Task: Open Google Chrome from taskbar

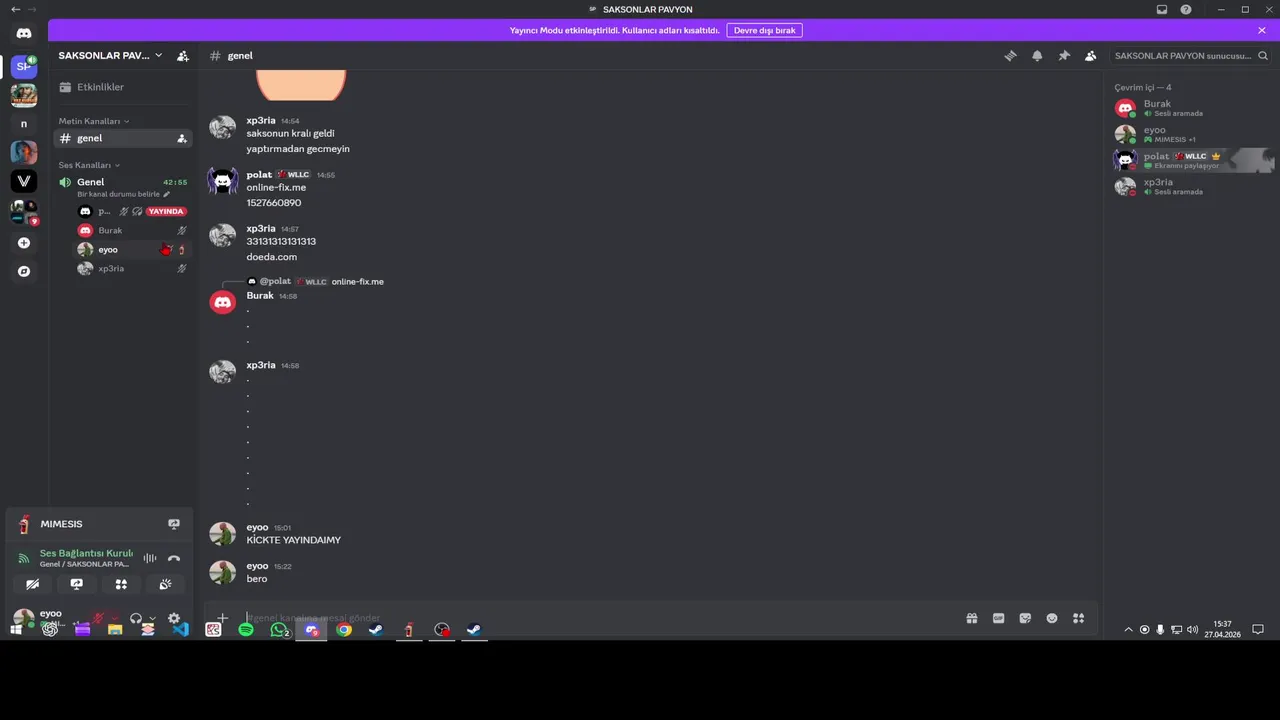Action: 344,630
